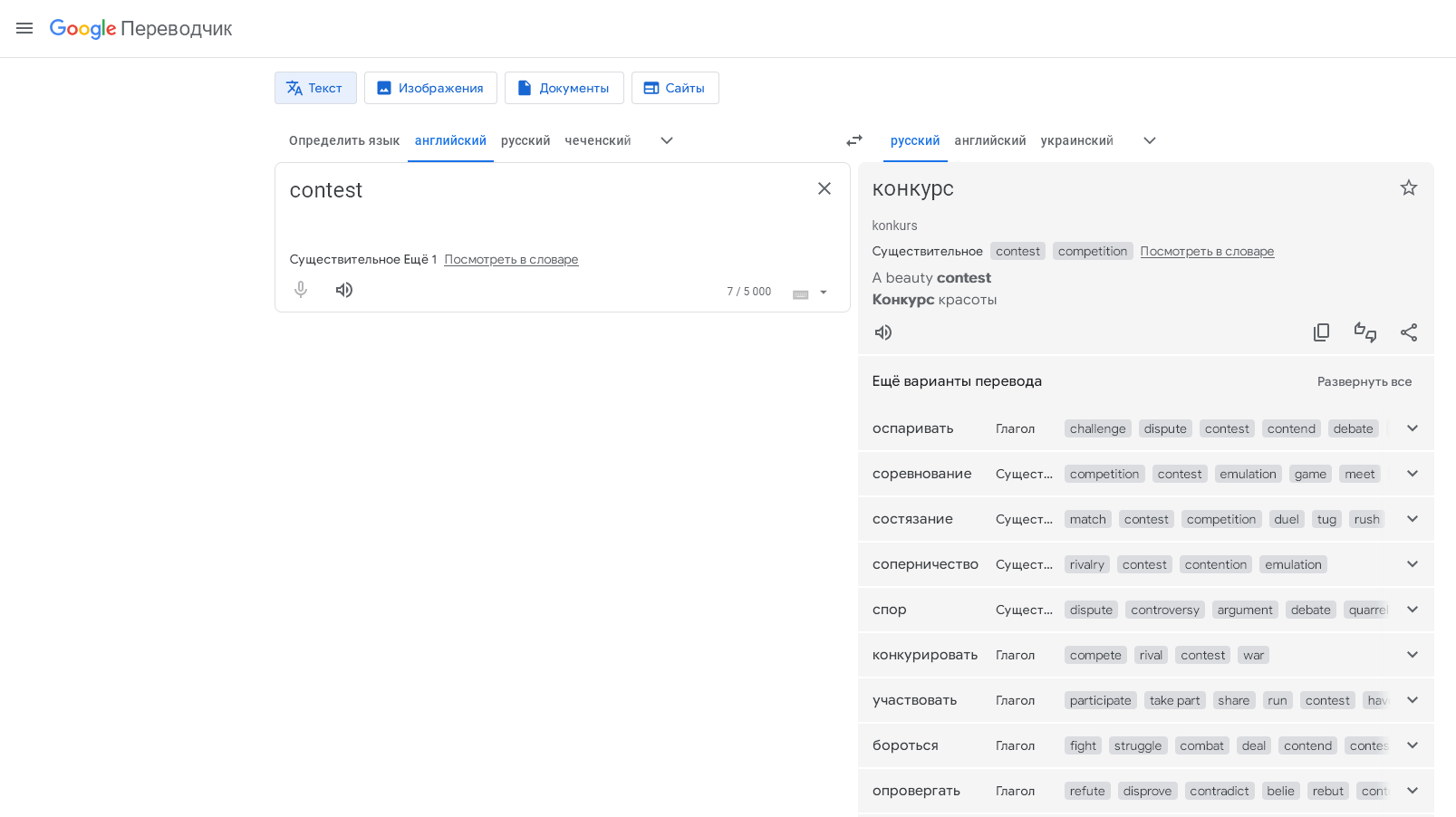Click the 'Ещё 1' label below source
Image resolution: width=1456 pixels, height=817 pixels.
coord(420,259)
